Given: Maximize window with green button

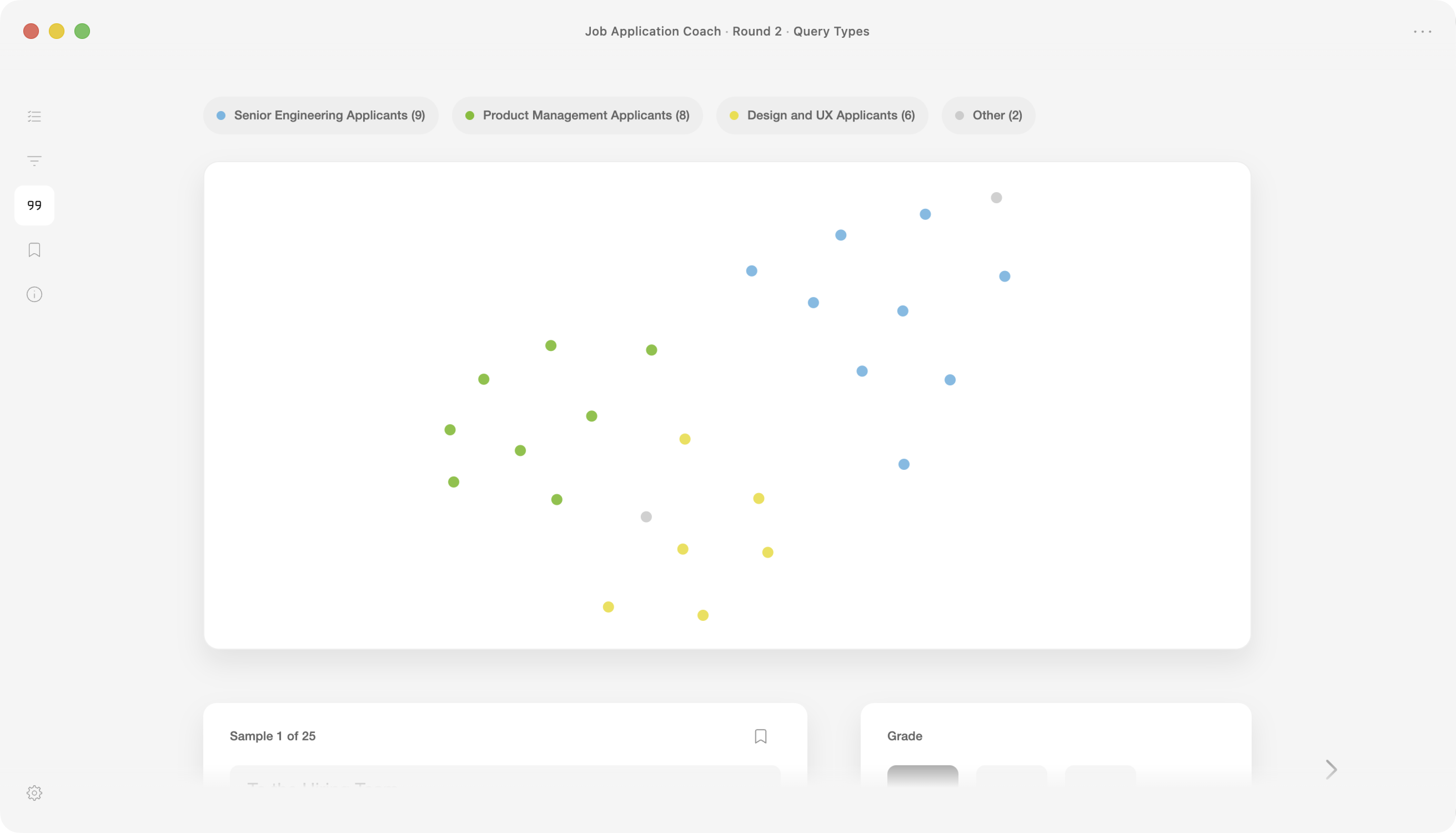Looking at the screenshot, I should [83, 31].
